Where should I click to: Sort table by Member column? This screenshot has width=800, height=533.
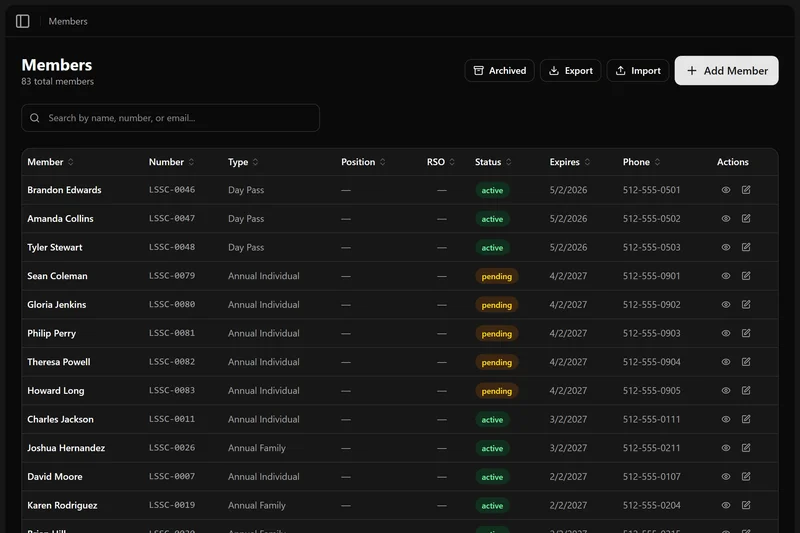[51, 162]
